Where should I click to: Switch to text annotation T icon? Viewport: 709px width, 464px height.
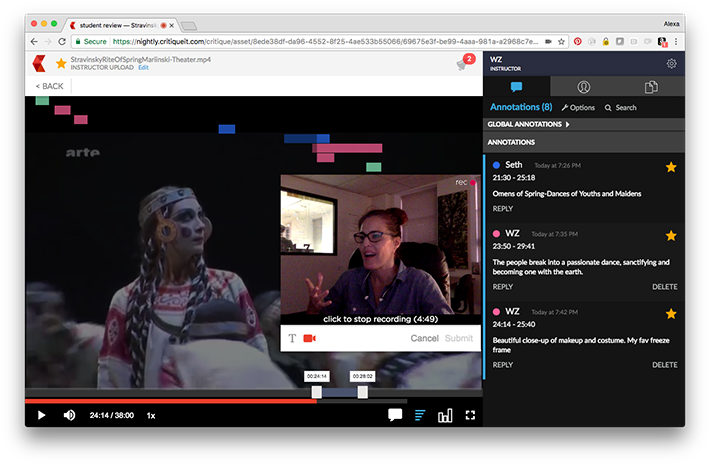[292, 338]
